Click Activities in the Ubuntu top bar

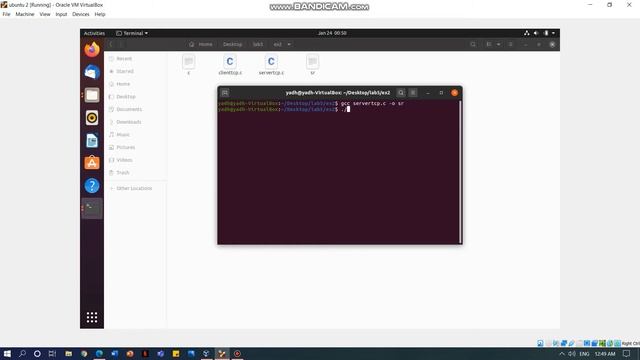[94, 33]
